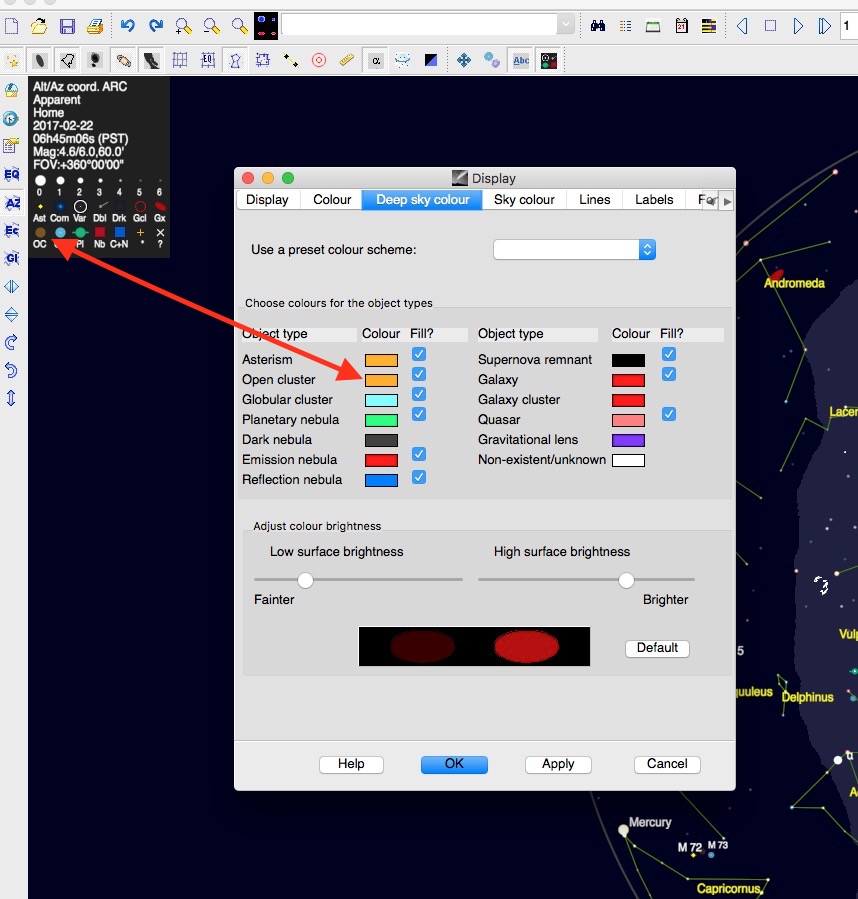Open the Labels tab
This screenshot has width=858, height=899.
pos(654,200)
